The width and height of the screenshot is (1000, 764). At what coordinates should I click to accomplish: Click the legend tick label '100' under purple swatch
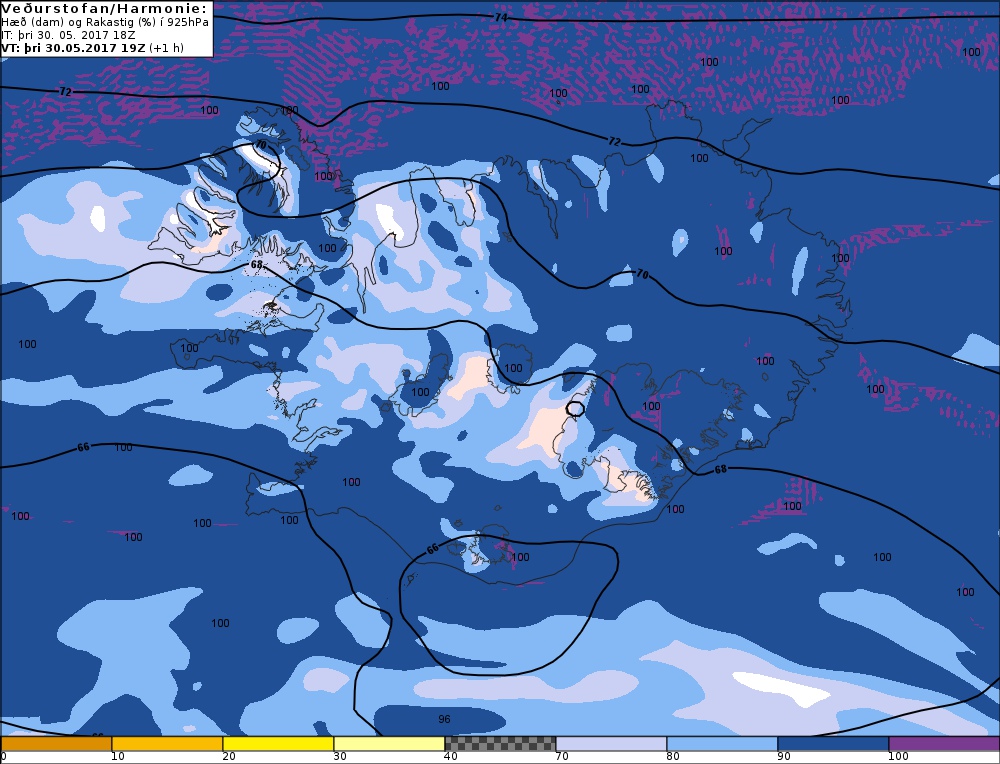pyautogui.click(x=898, y=756)
